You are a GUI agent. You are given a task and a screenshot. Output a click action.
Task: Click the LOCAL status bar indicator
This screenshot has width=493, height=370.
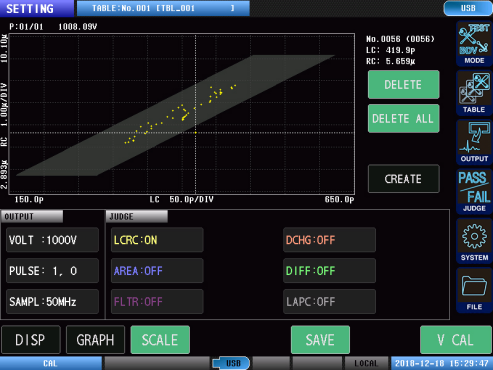[x=366, y=363]
